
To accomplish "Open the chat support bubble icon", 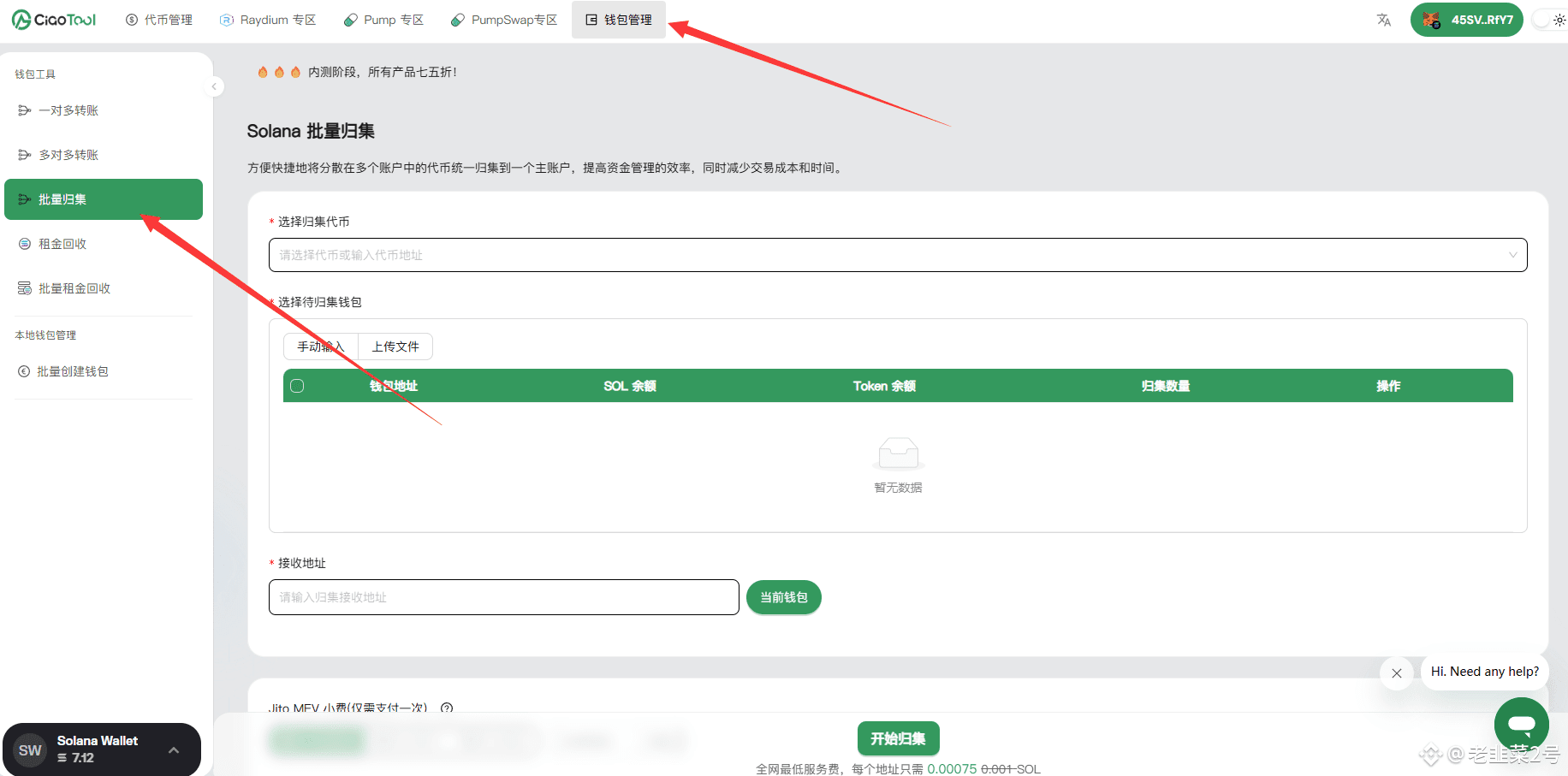I will [1522, 724].
